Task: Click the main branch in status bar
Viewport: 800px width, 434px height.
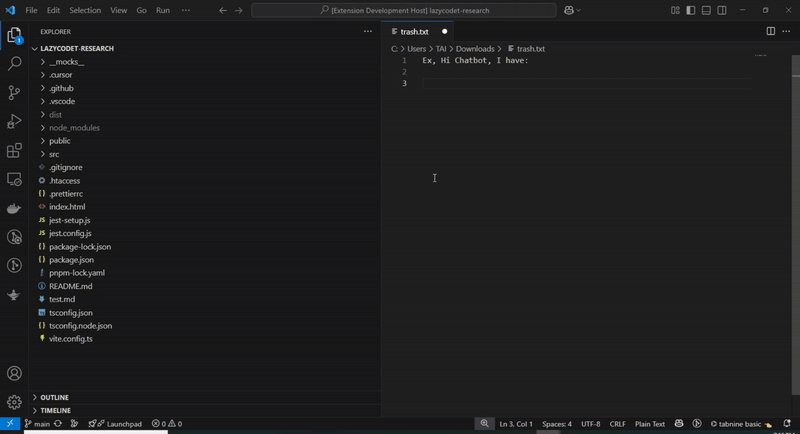Action: click(37, 424)
